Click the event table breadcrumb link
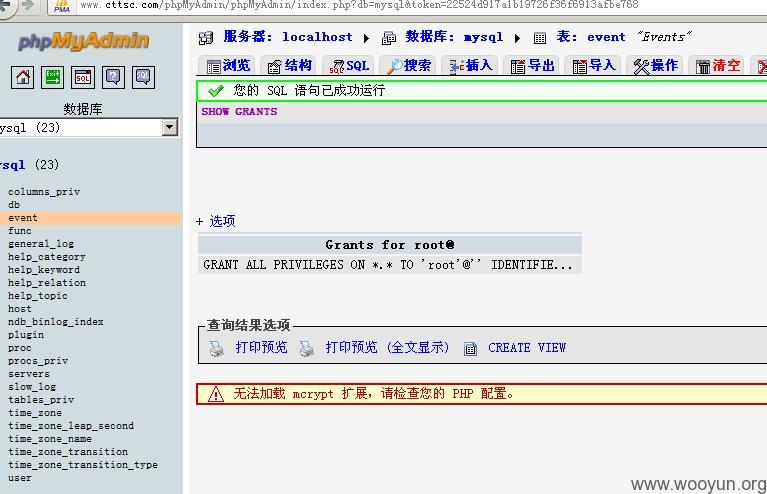767x494 pixels. 606,37
